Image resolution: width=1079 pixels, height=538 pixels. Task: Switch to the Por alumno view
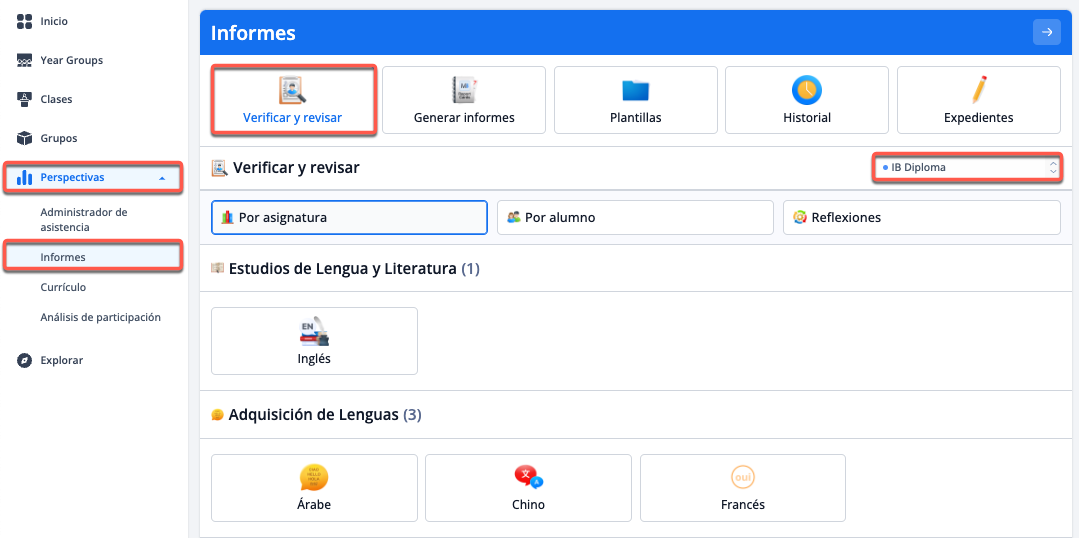coord(635,217)
